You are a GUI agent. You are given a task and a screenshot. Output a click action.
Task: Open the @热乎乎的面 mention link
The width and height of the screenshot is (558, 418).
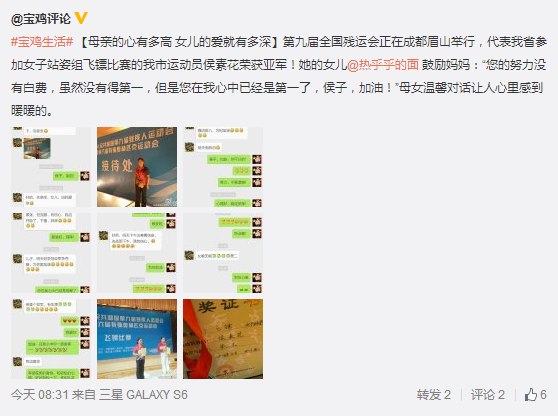point(383,65)
